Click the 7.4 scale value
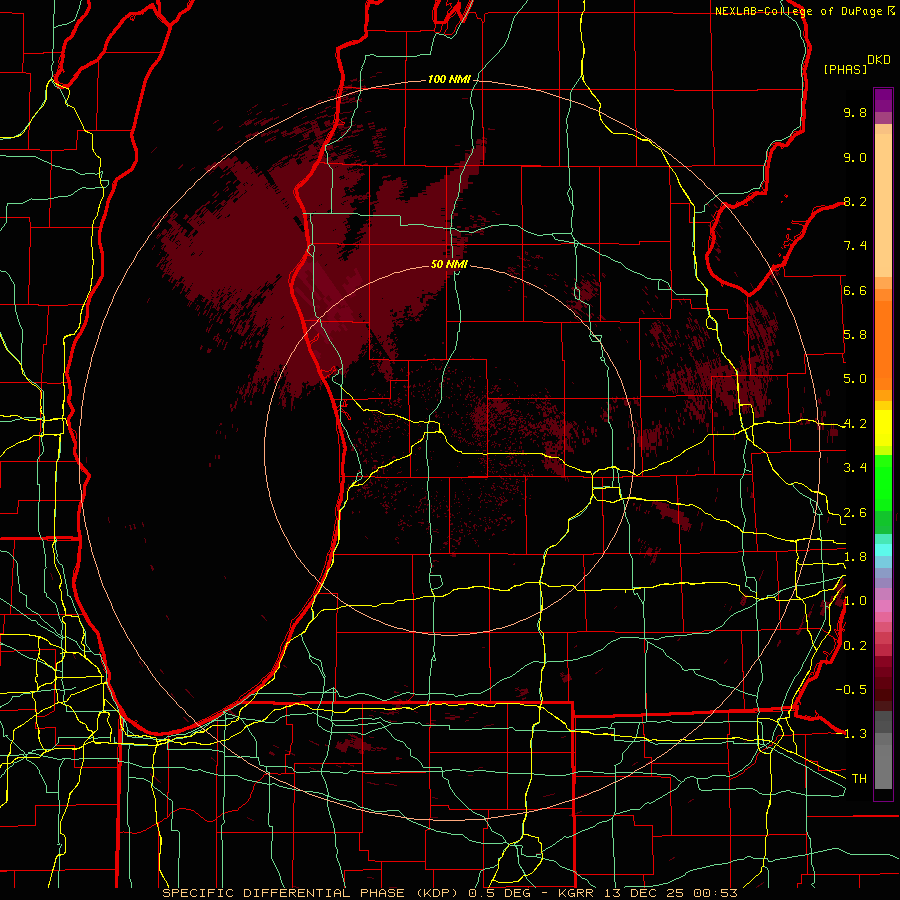The image size is (900, 900). tap(855, 246)
